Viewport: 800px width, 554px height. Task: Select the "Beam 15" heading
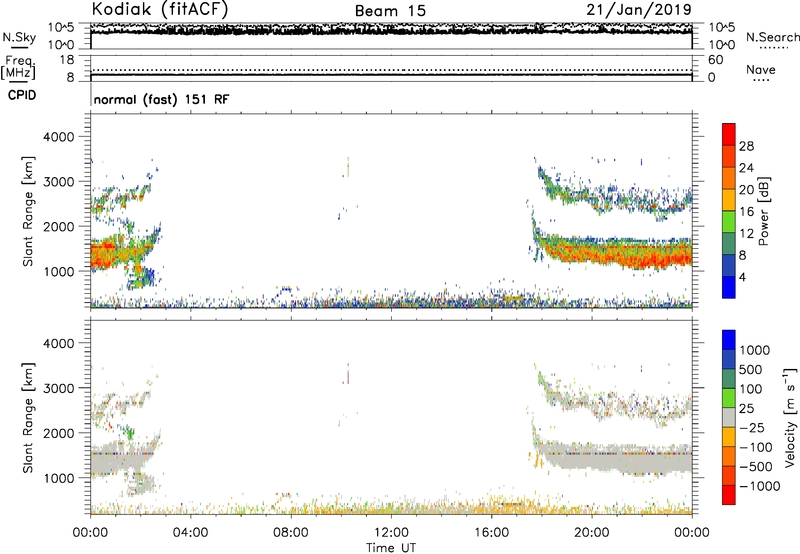(390, 11)
